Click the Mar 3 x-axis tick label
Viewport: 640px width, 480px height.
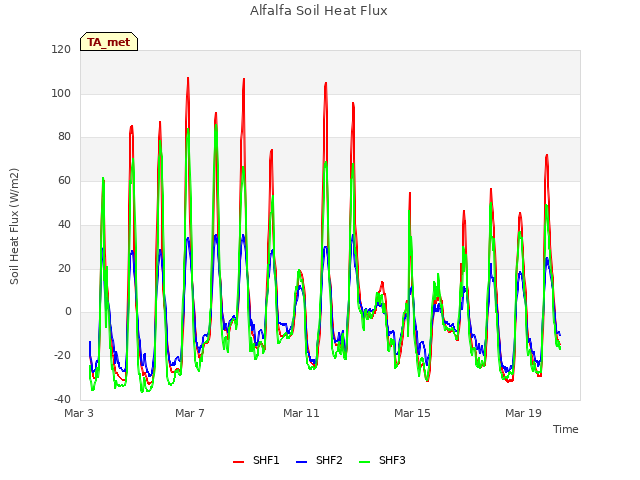click(79, 413)
